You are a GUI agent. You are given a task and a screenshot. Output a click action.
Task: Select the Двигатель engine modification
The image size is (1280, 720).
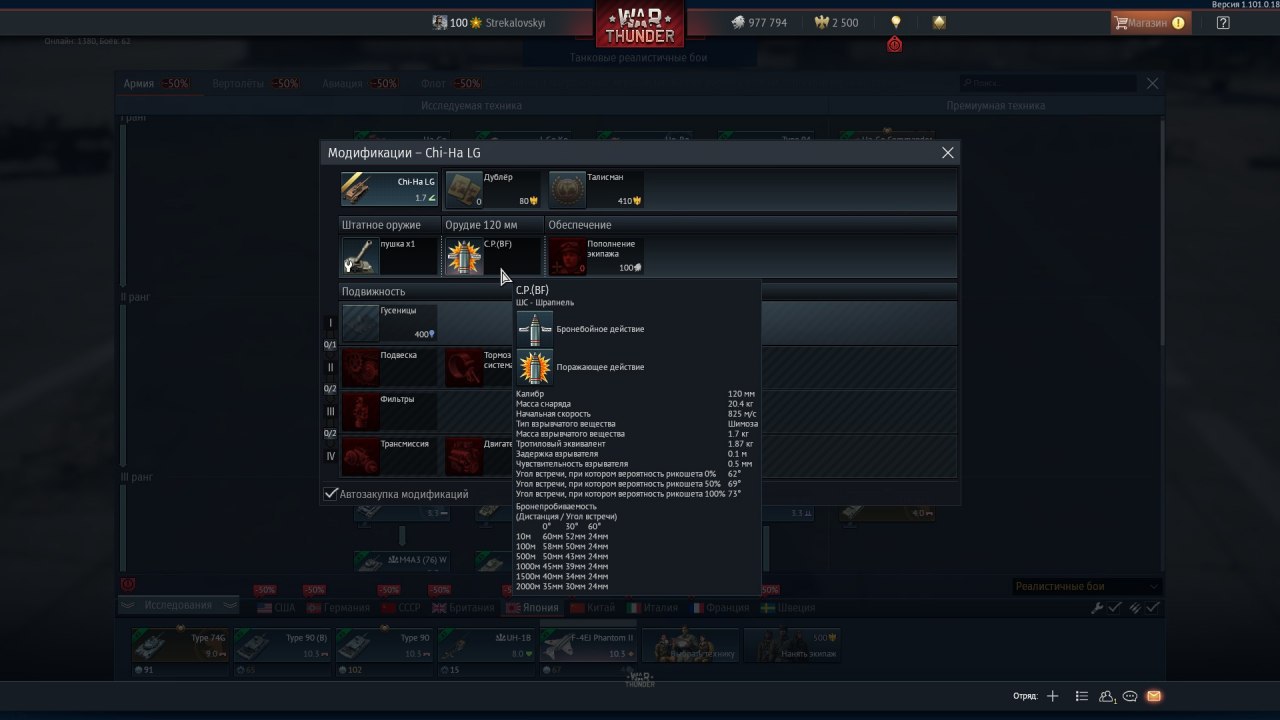point(479,456)
